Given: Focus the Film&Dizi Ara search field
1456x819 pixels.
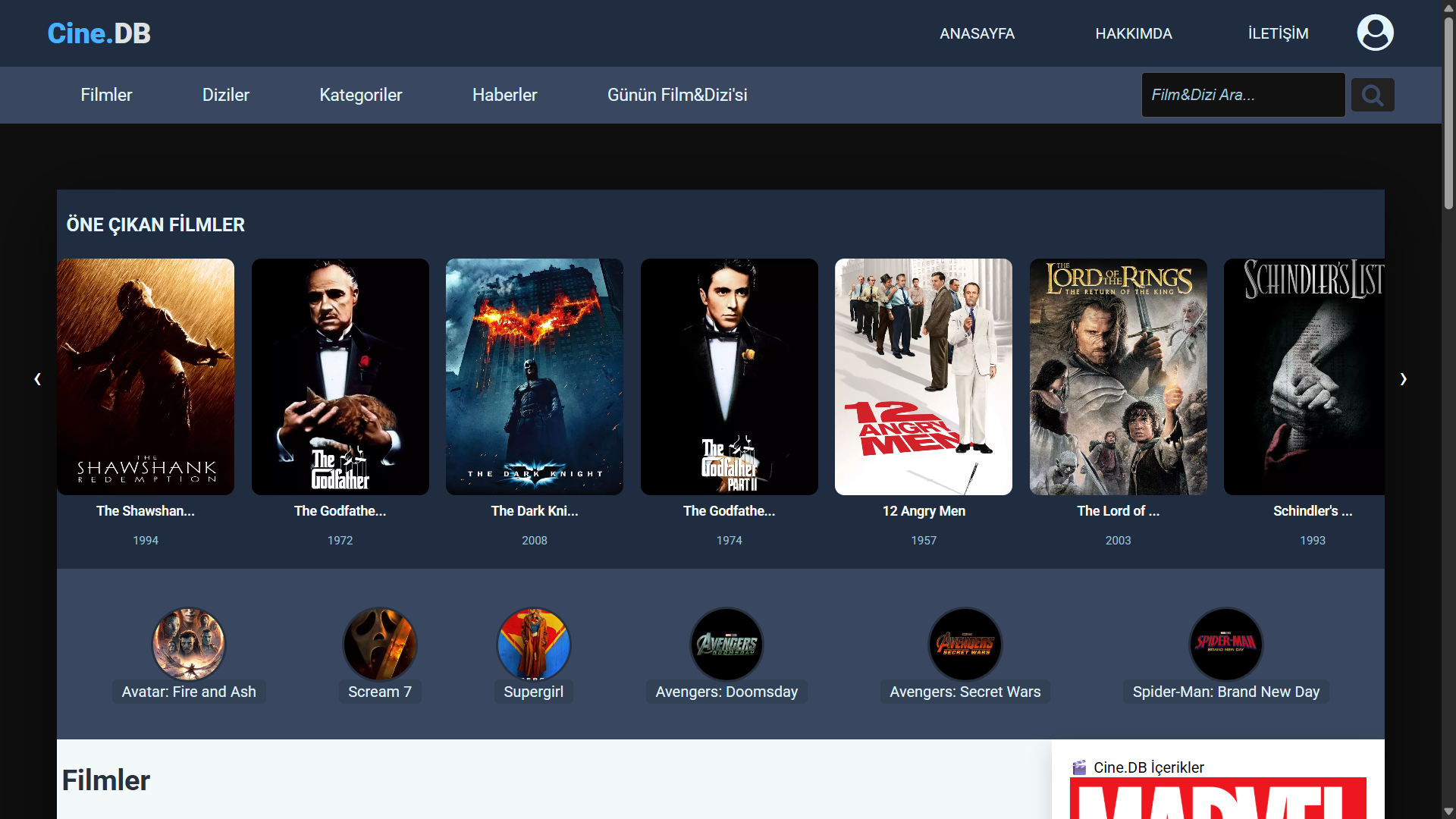Looking at the screenshot, I should (1242, 95).
